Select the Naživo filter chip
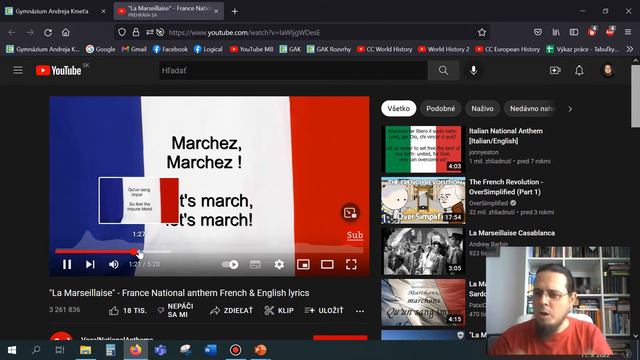640x360 pixels. point(482,109)
